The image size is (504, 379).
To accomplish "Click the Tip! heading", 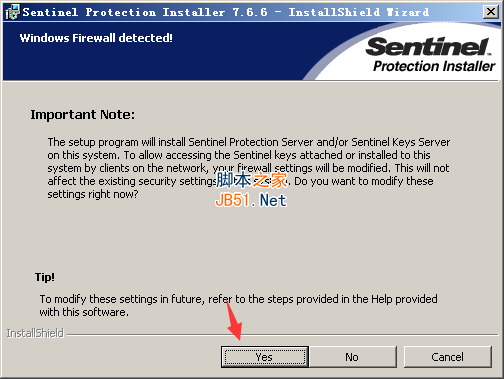I will [x=45, y=277].
